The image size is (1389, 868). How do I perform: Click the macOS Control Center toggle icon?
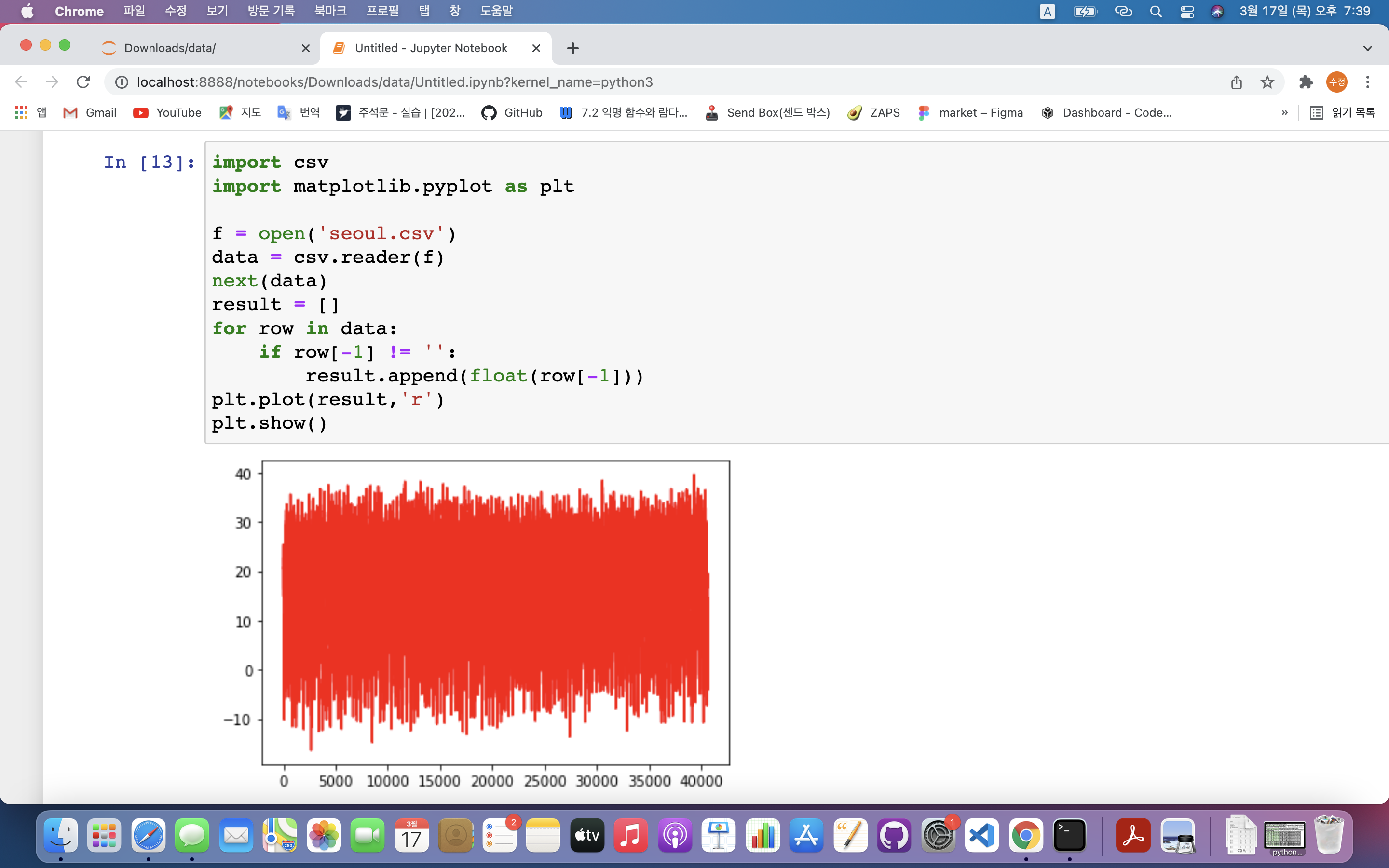tap(1187, 12)
